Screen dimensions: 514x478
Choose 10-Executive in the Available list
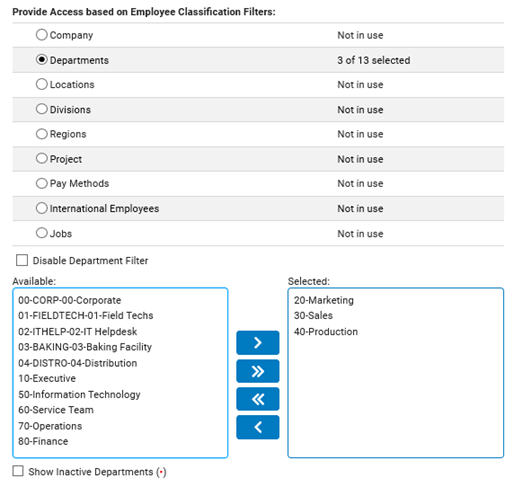pyautogui.click(x=47, y=378)
